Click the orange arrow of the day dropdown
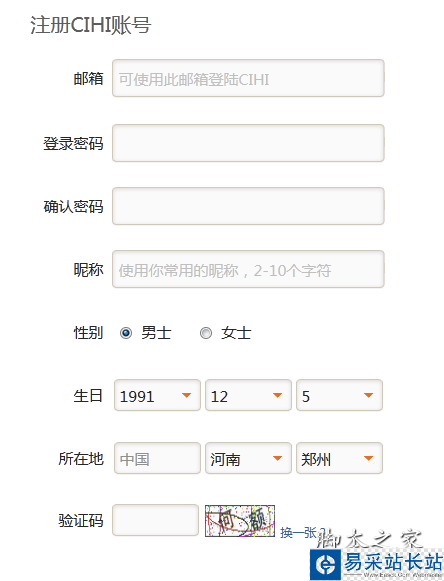Viewport: 444px width, 581px height. (368, 395)
